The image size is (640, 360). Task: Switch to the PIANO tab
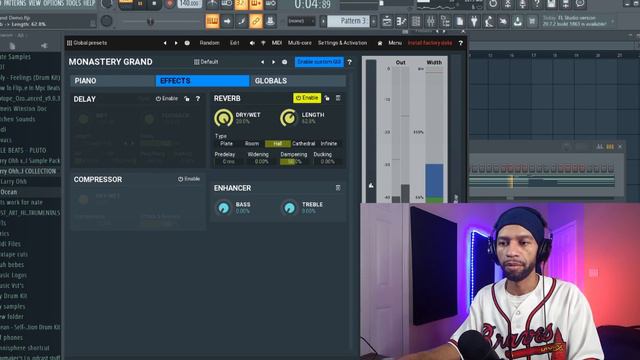(x=113, y=81)
